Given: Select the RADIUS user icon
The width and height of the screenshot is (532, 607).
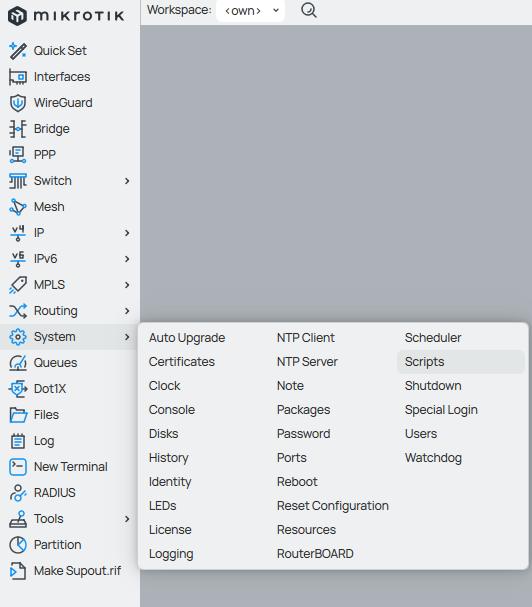Looking at the screenshot, I should 18,492.
